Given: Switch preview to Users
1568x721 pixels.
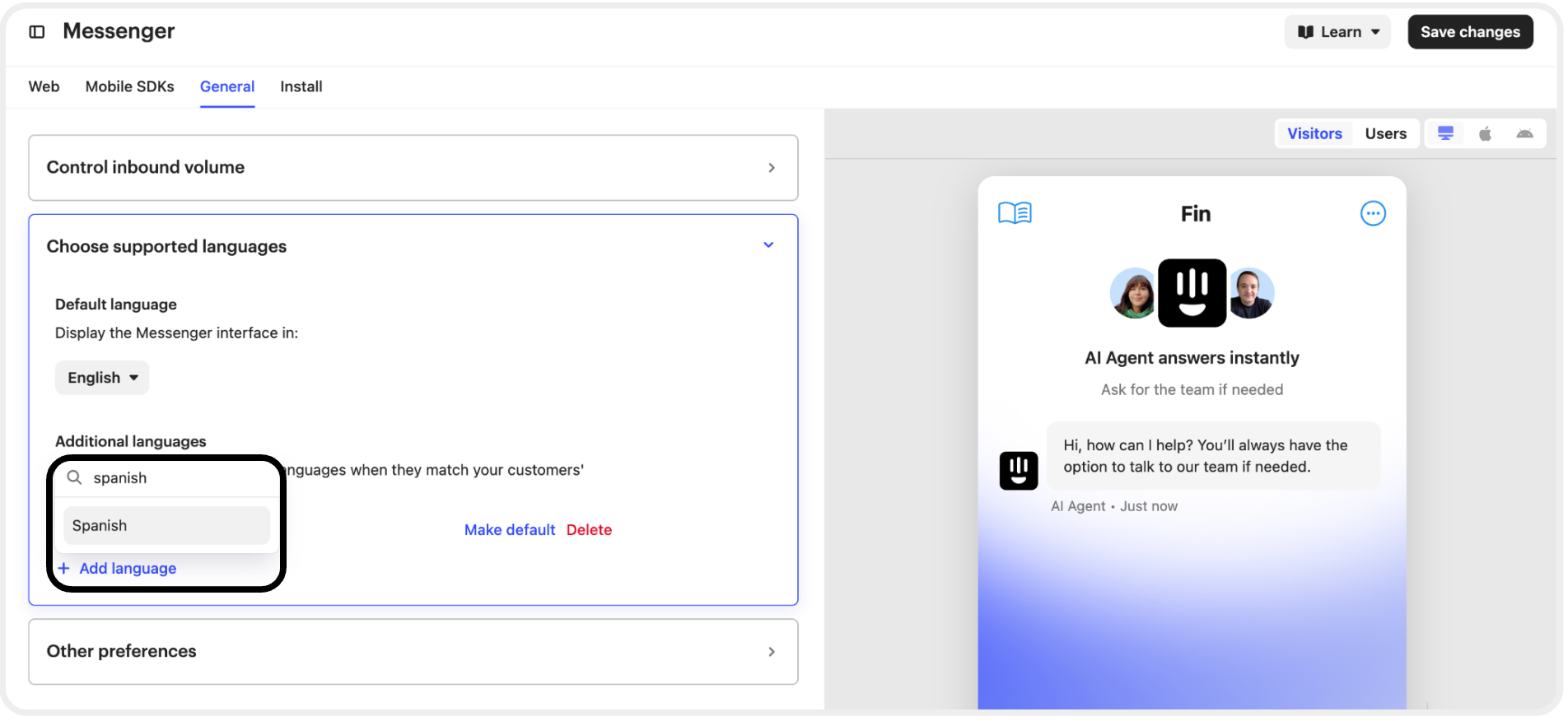Looking at the screenshot, I should [x=1385, y=133].
